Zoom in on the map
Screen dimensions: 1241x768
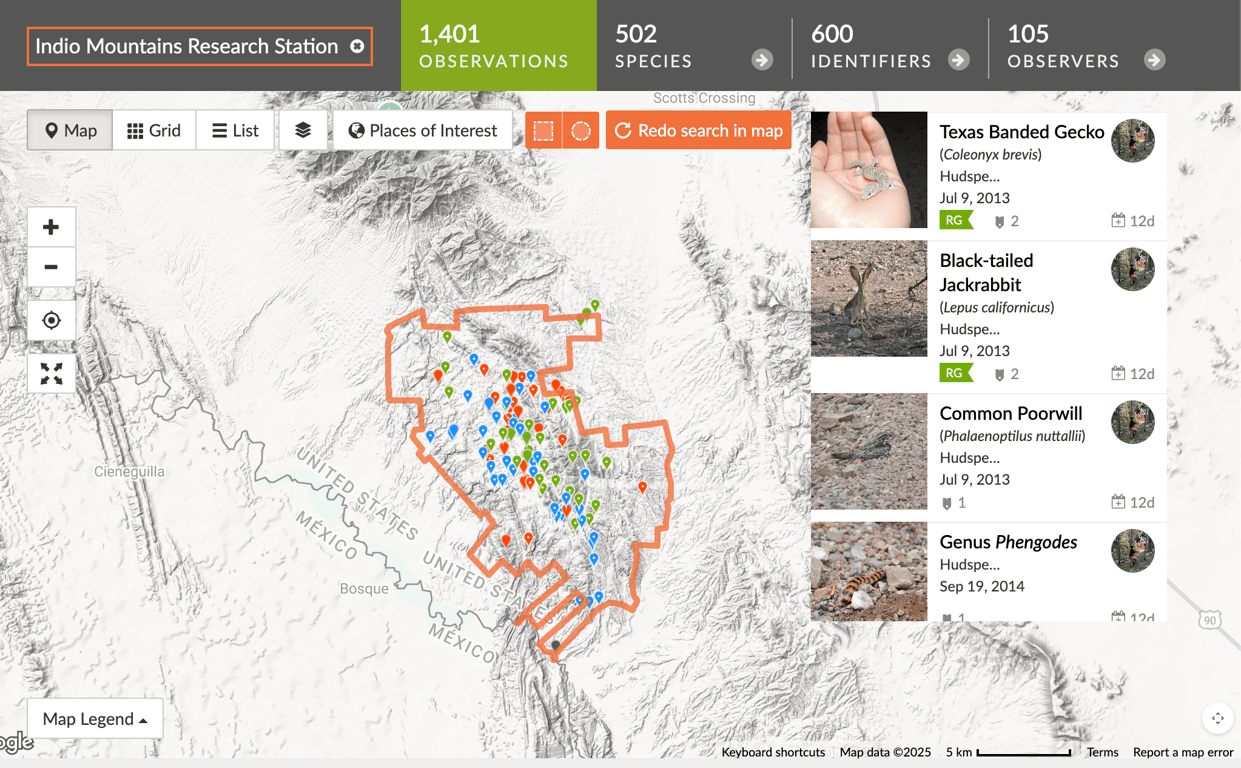click(51, 226)
